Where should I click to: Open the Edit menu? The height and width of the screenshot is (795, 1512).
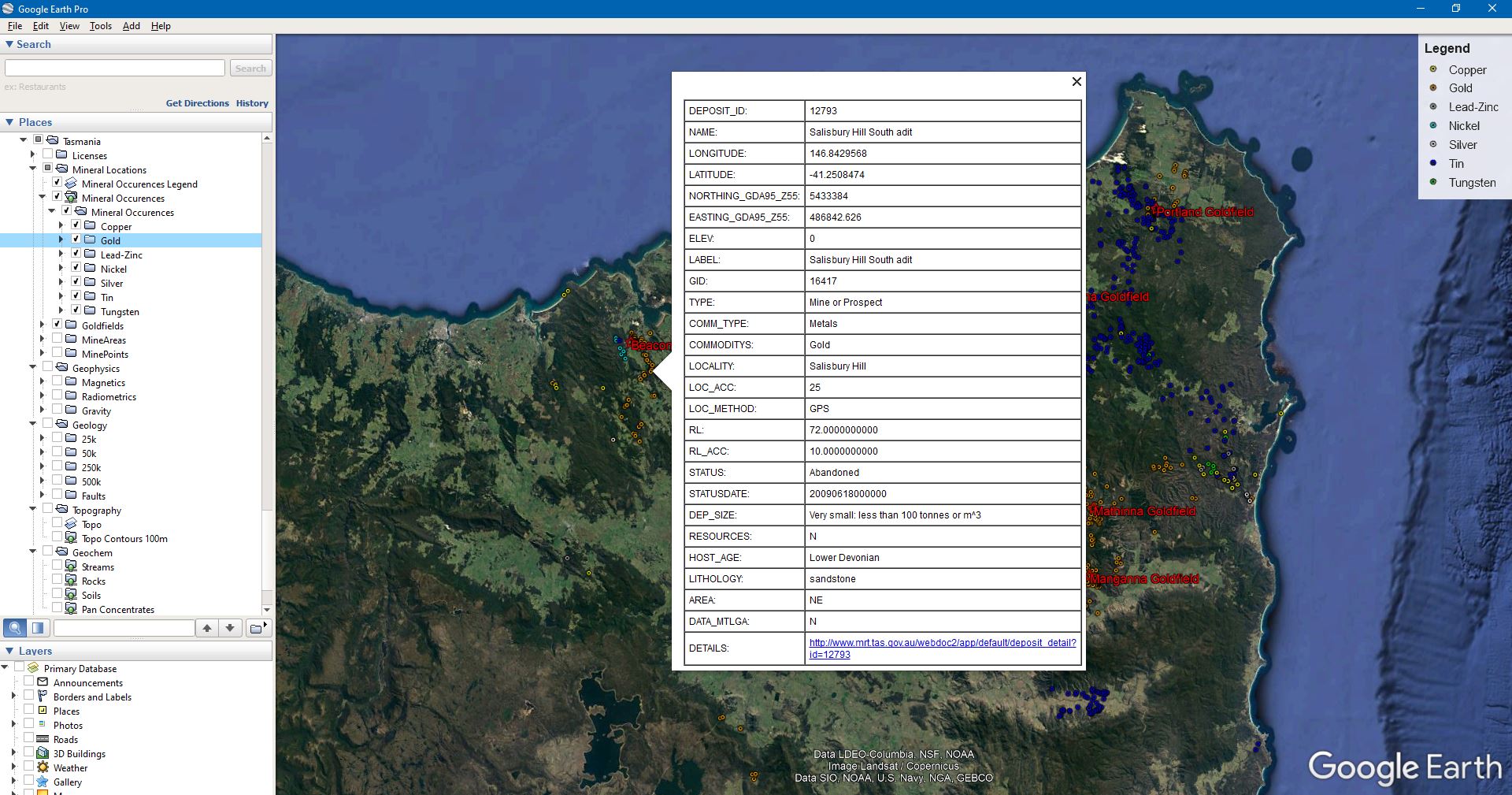[x=41, y=26]
